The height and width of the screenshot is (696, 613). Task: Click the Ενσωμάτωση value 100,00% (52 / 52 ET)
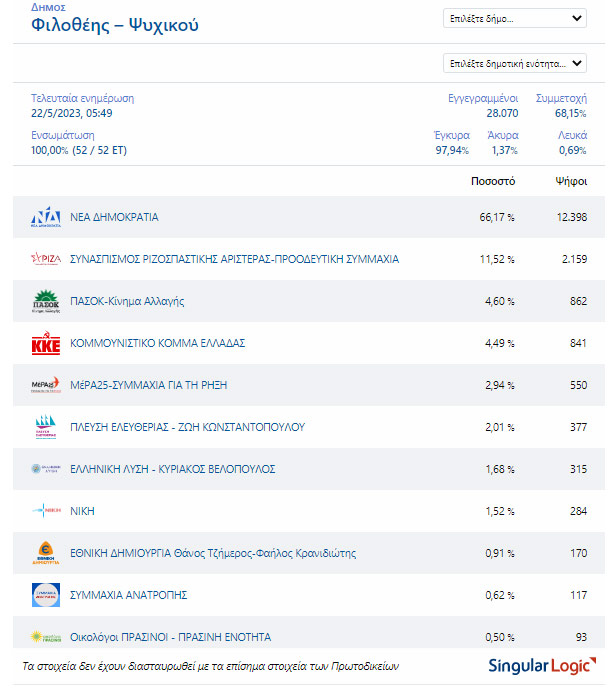click(x=79, y=150)
